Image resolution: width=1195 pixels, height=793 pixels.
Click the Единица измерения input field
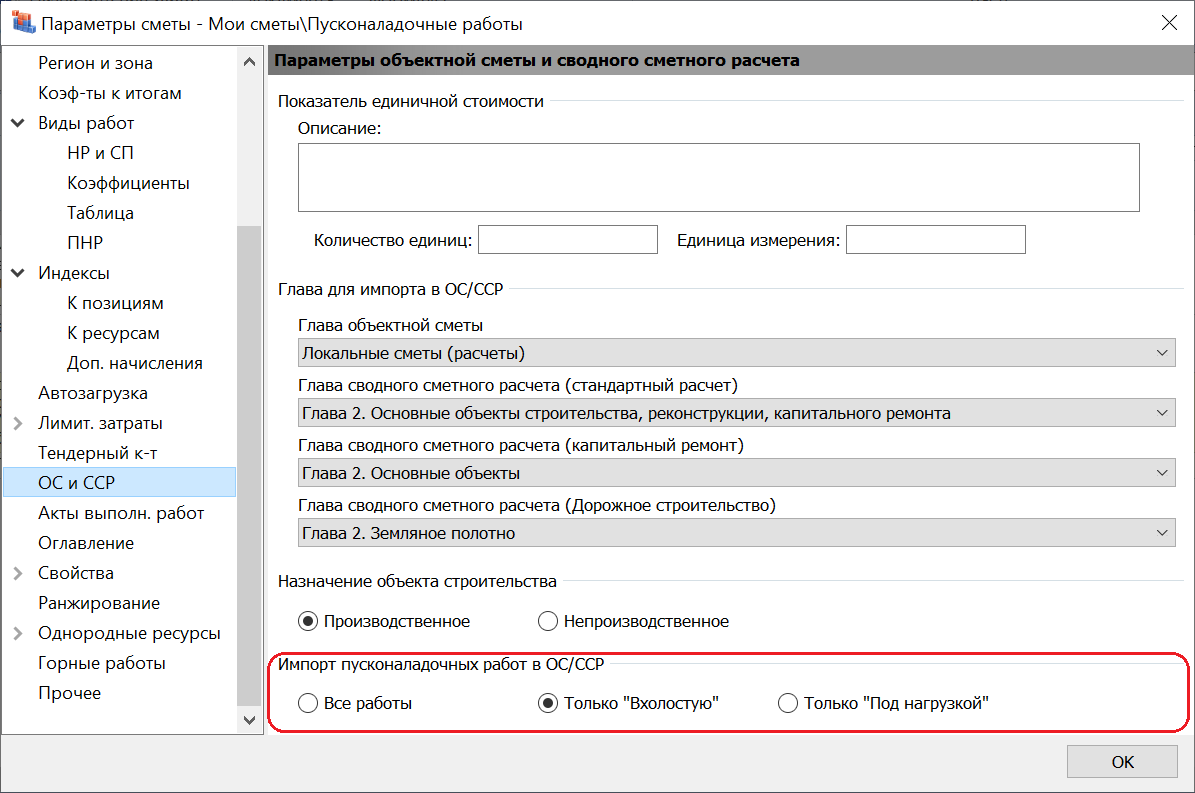[x=936, y=240]
